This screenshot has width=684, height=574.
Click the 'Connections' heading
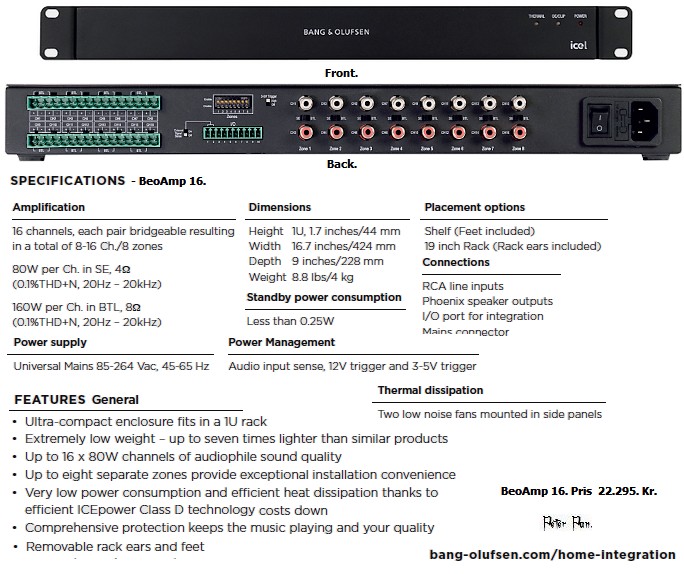pos(456,262)
